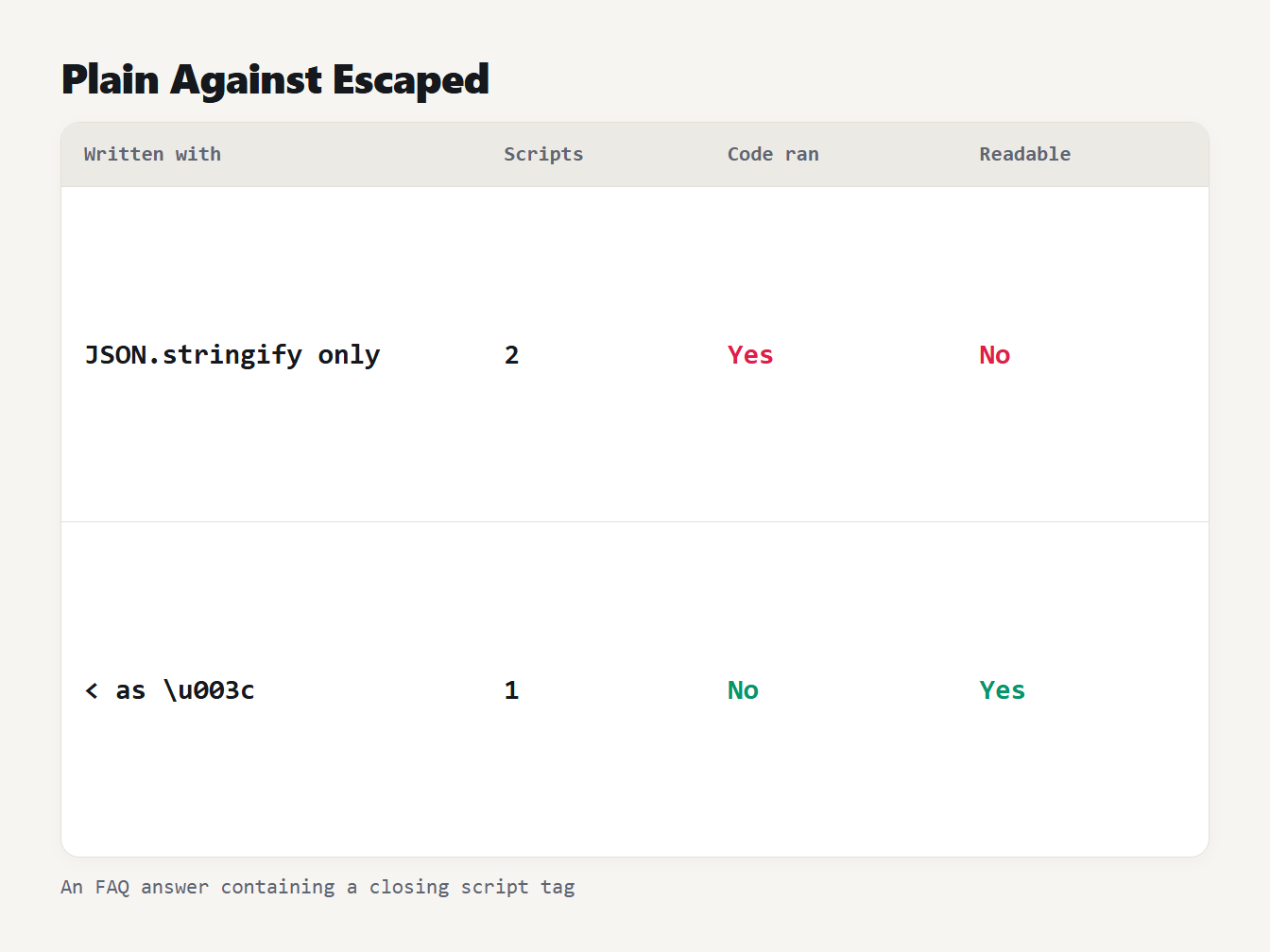Click the green 'No' under Code ran
Screen dimensions: 1270x952
(x=743, y=690)
